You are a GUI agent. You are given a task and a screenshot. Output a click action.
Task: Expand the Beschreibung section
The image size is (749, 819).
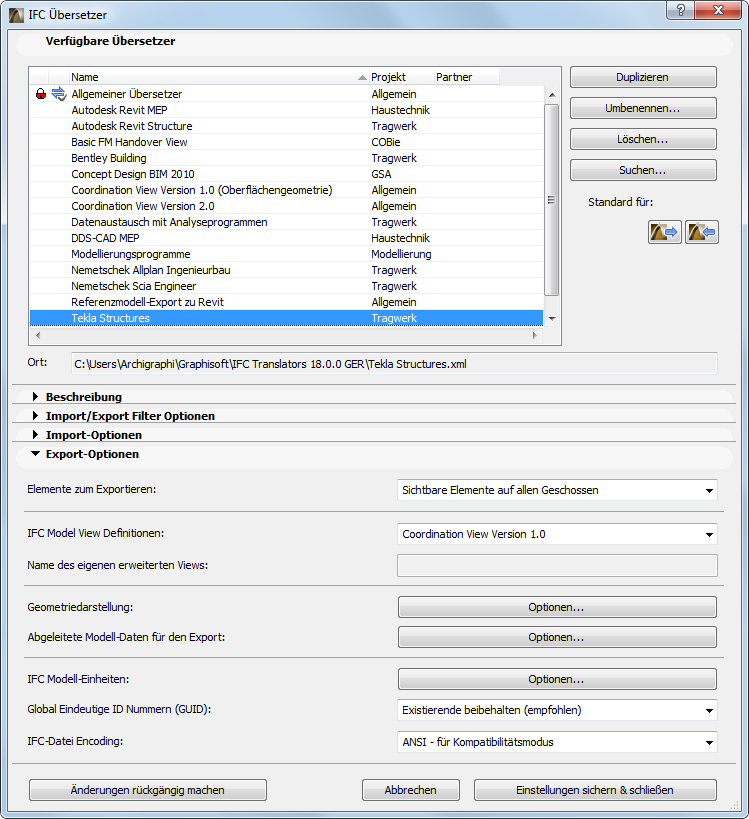[x=35, y=396]
